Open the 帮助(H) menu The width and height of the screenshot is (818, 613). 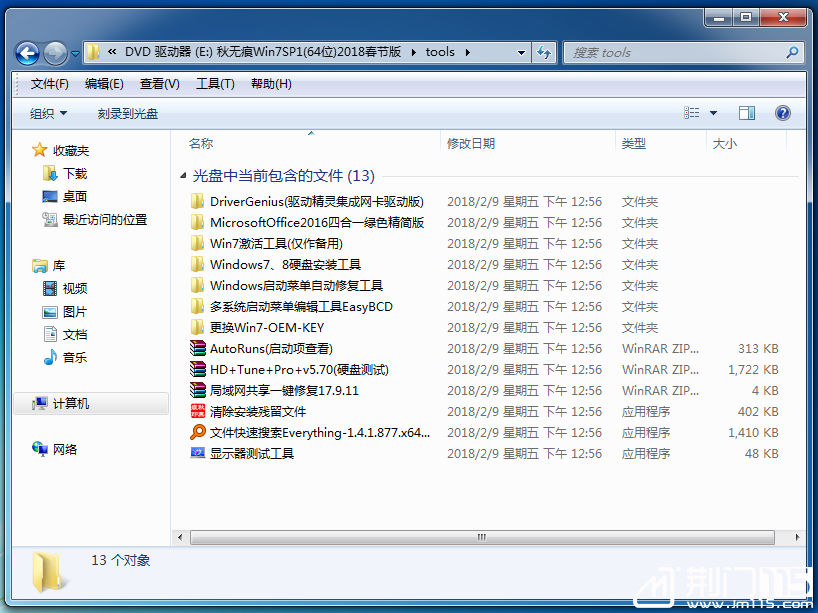pyautogui.click(x=271, y=83)
